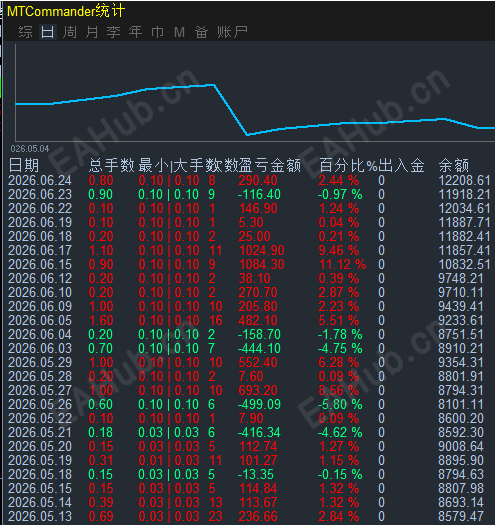Select the 年 yearly tab

pos(135,32)
